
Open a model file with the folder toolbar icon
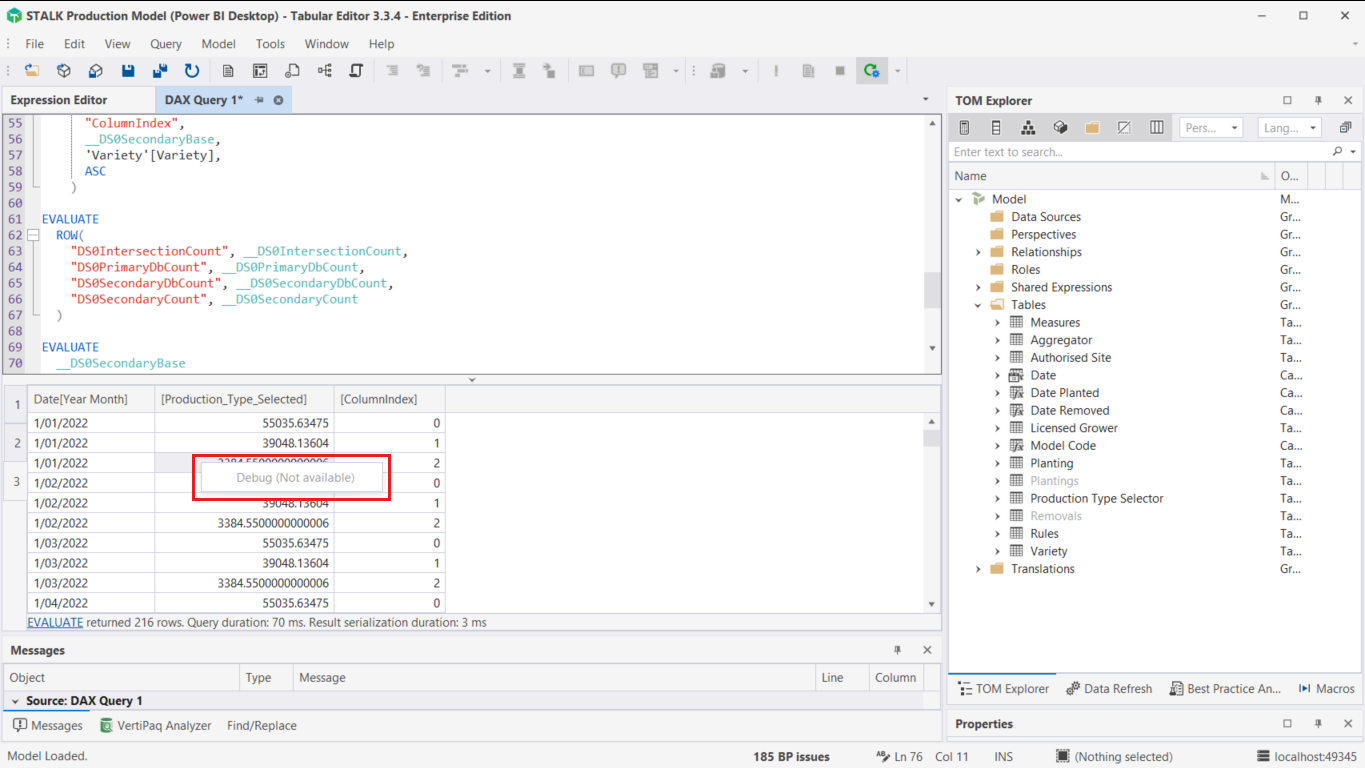[x=31, y=70]
